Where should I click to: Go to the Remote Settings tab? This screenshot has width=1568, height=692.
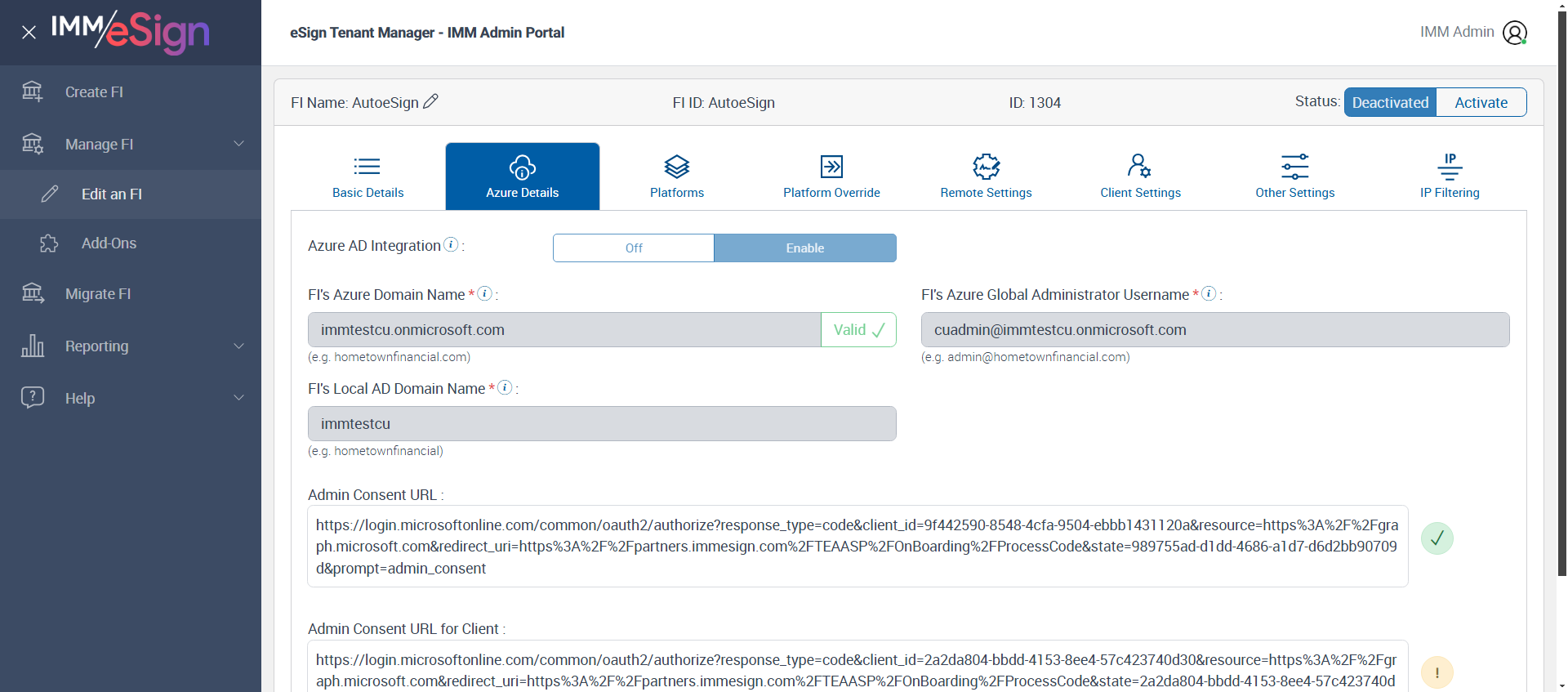tap(986, 176)
